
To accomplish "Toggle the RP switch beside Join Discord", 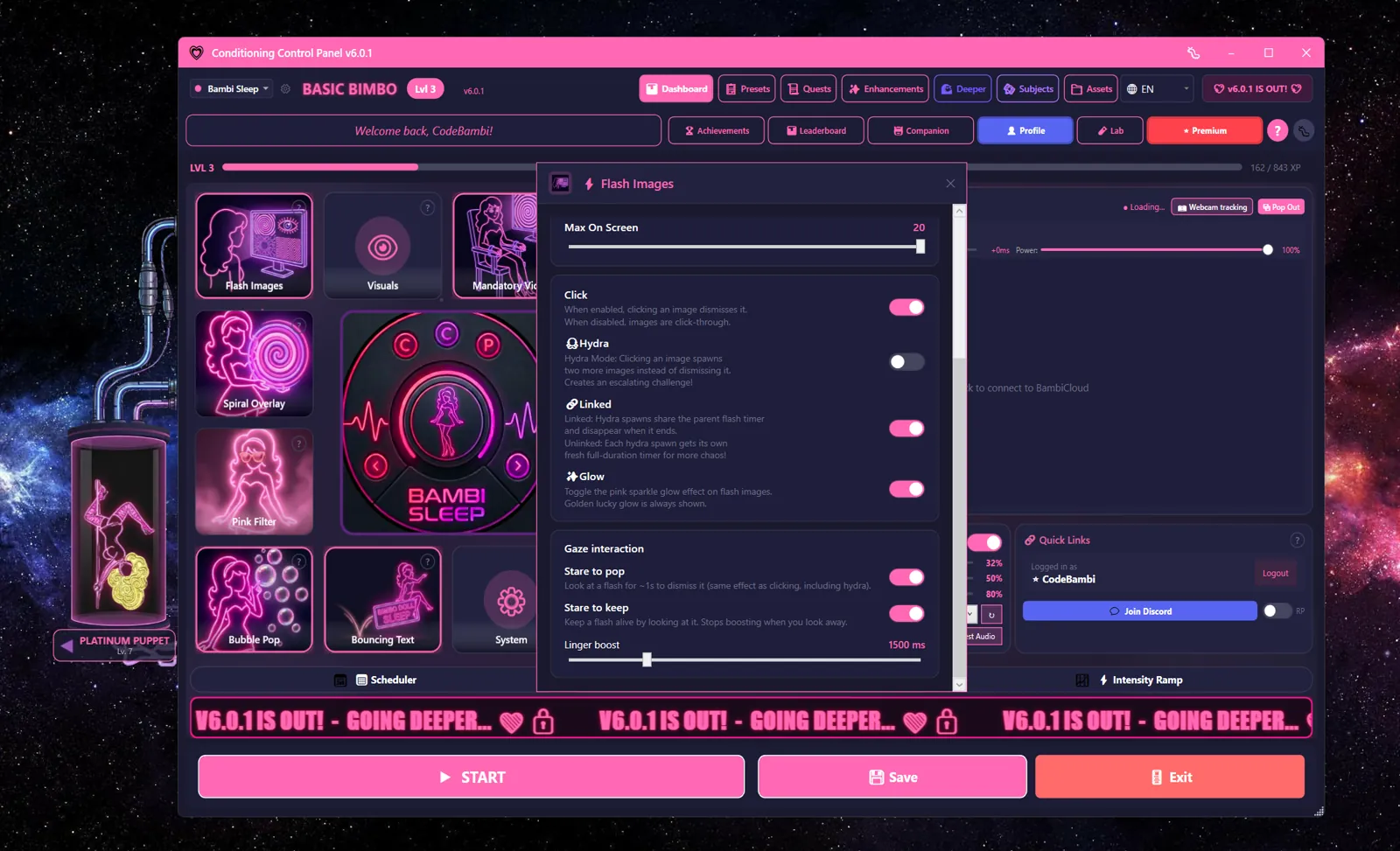I will click(x=1277, y=610).
